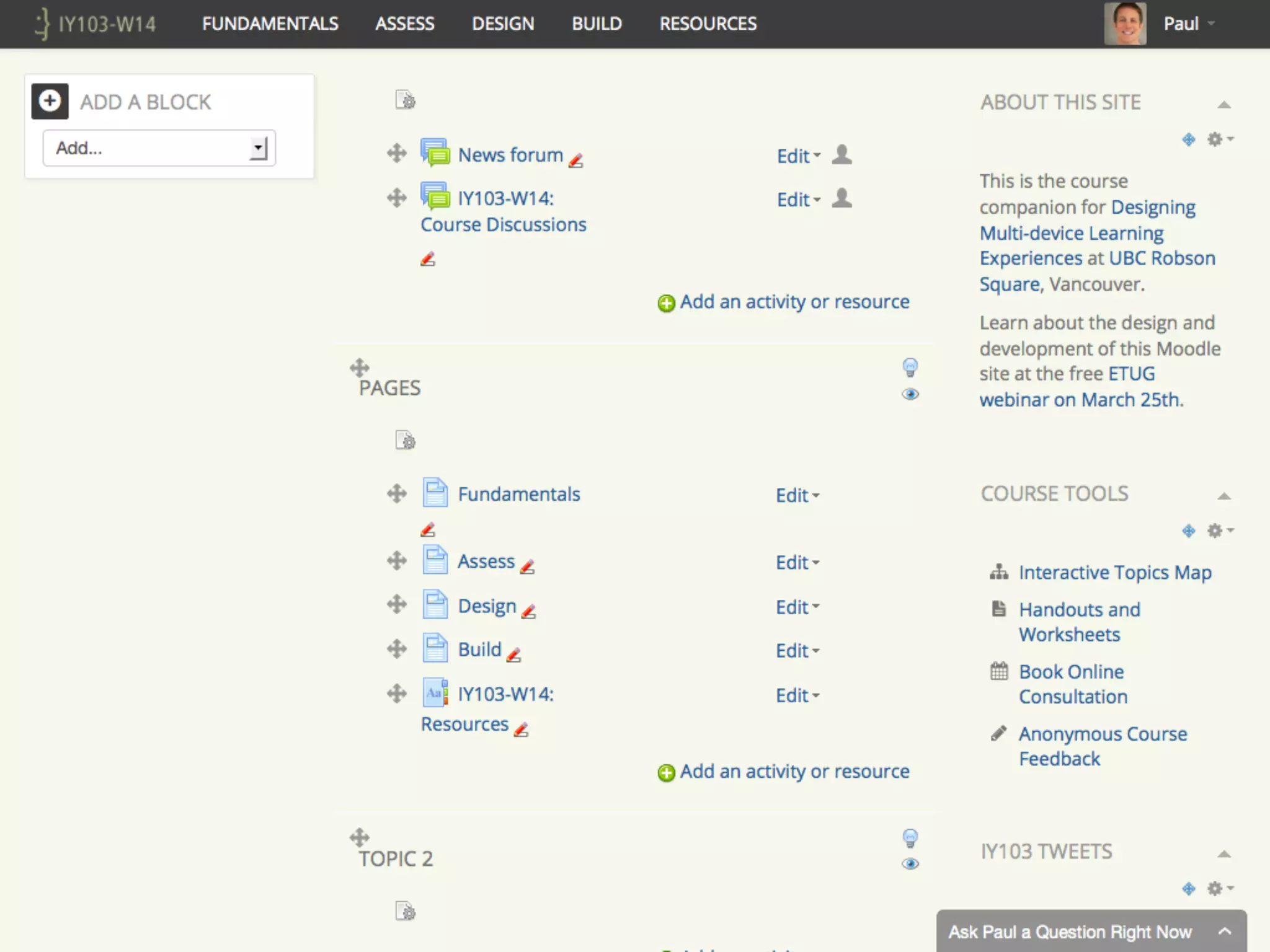This screenshot has height=952, width=1270.
Task: Toggle visibility of the TOPIC 2 section
Action: 910,864
